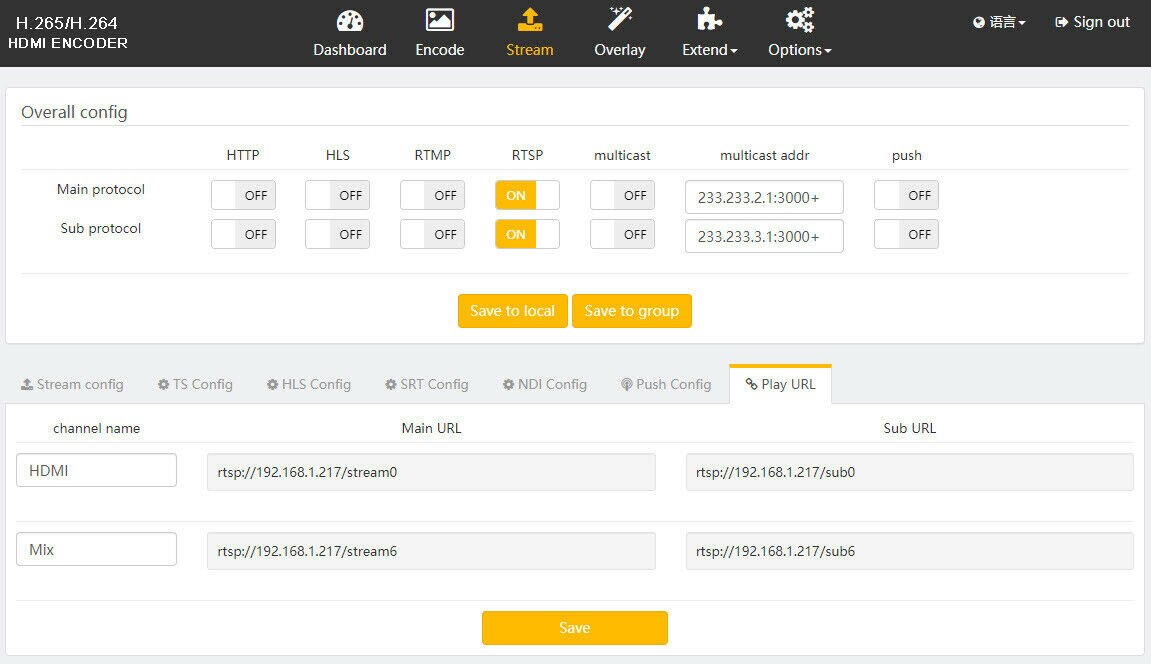
Task: Toggle Sub protocol HLS switch
Action: click(x=338, y=234)
